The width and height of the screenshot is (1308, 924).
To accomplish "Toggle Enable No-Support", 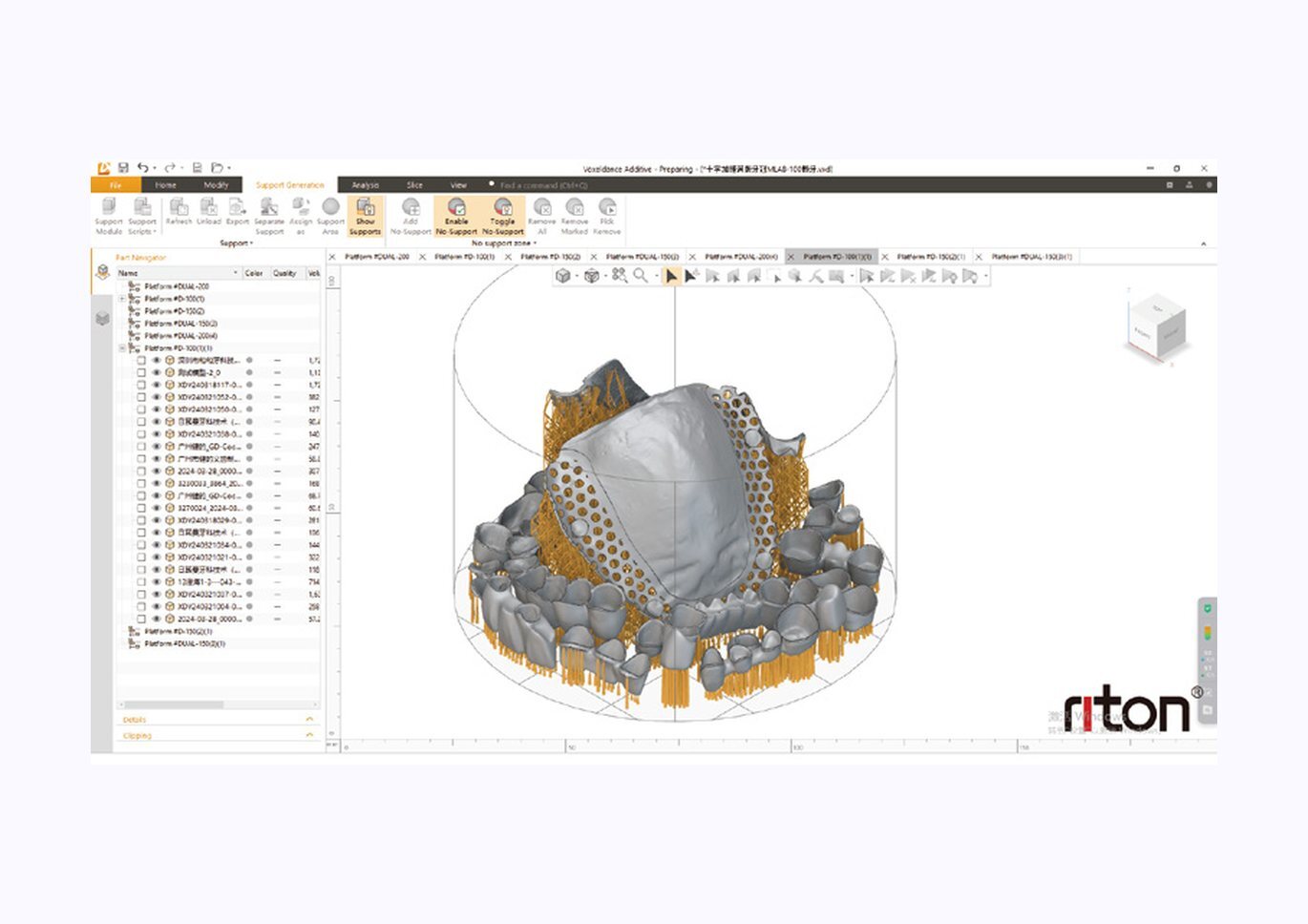I will coord(456,216).
